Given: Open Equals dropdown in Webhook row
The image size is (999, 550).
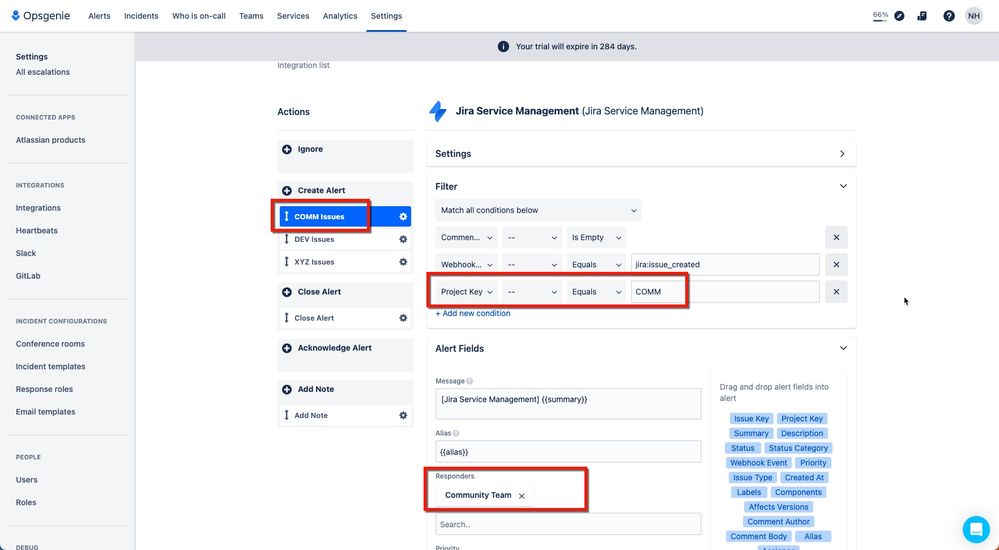Looking at the screenshot, I should pos(596,264).
